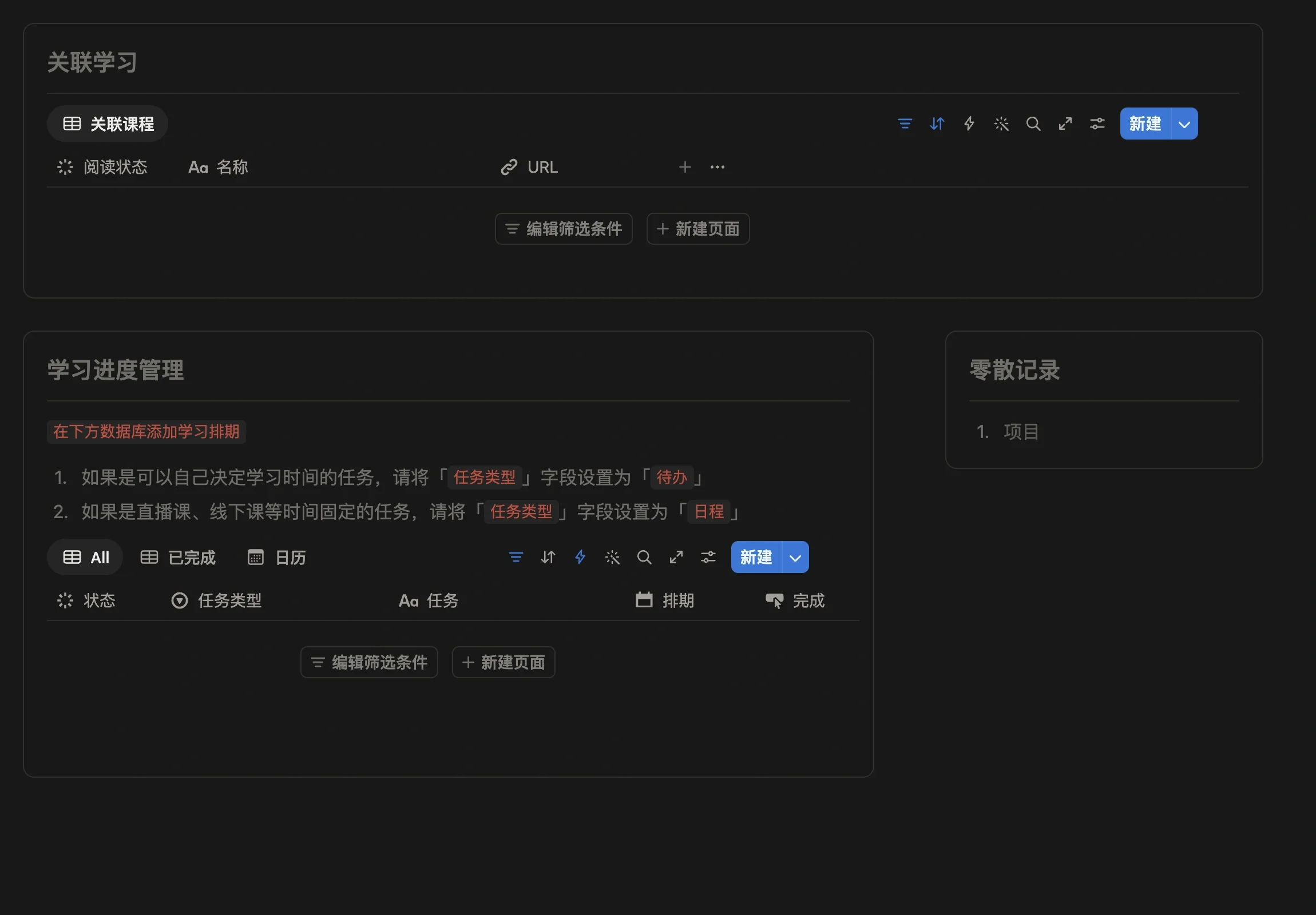Viewport: 1316px width, 915px height.
Task: Click the blue 新建 button in 学习进度管理
Action: click(756, 557)
